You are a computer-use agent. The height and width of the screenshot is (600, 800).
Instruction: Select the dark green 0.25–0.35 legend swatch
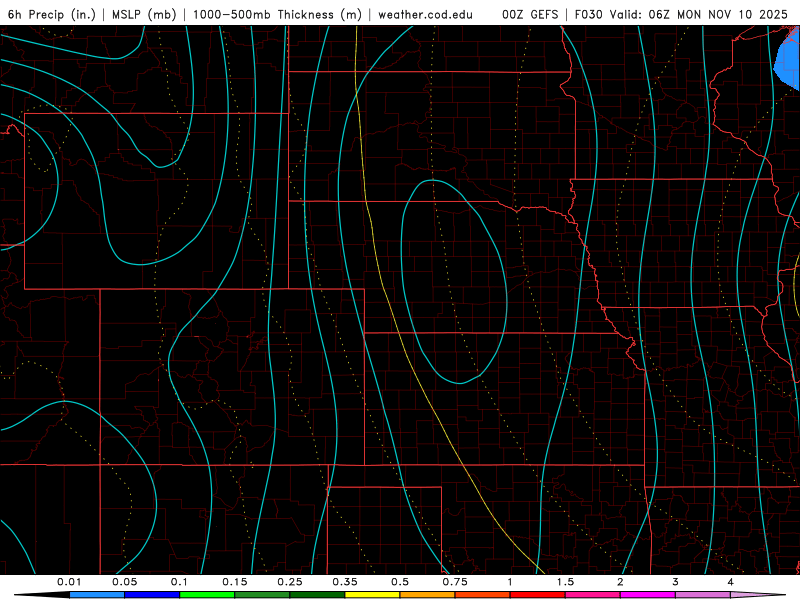[x=317, y=595]
